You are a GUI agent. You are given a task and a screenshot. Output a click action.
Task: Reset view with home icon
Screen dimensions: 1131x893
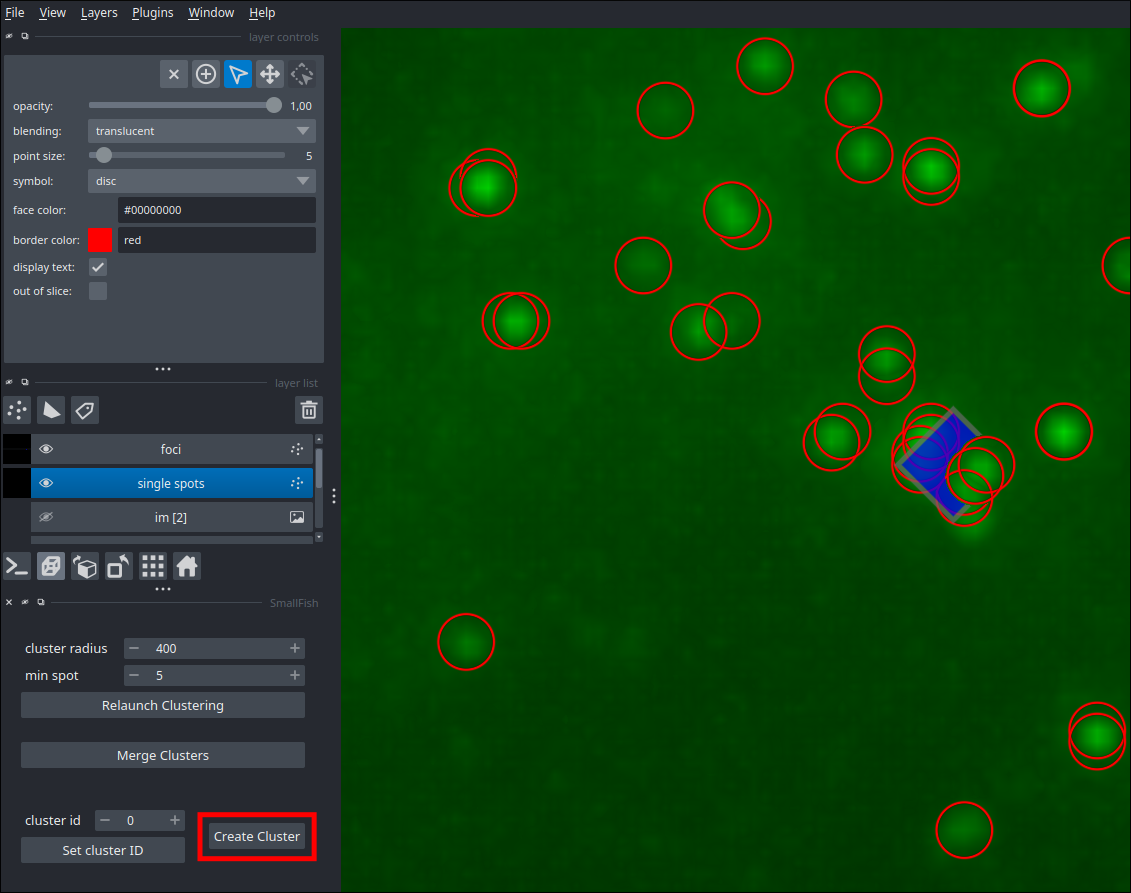click(187, 567)
